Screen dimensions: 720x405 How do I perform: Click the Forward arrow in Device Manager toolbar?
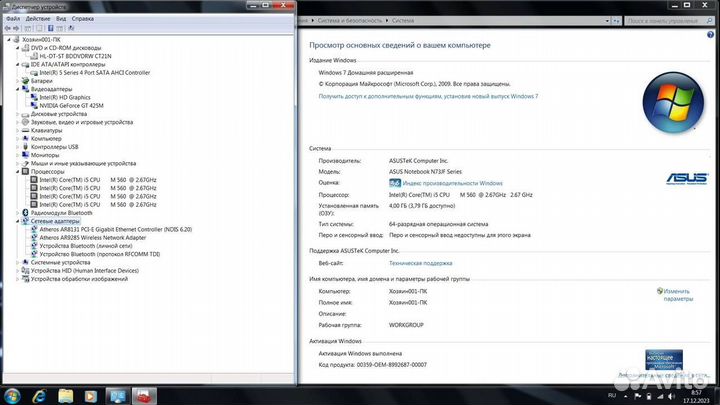point(16,28)
